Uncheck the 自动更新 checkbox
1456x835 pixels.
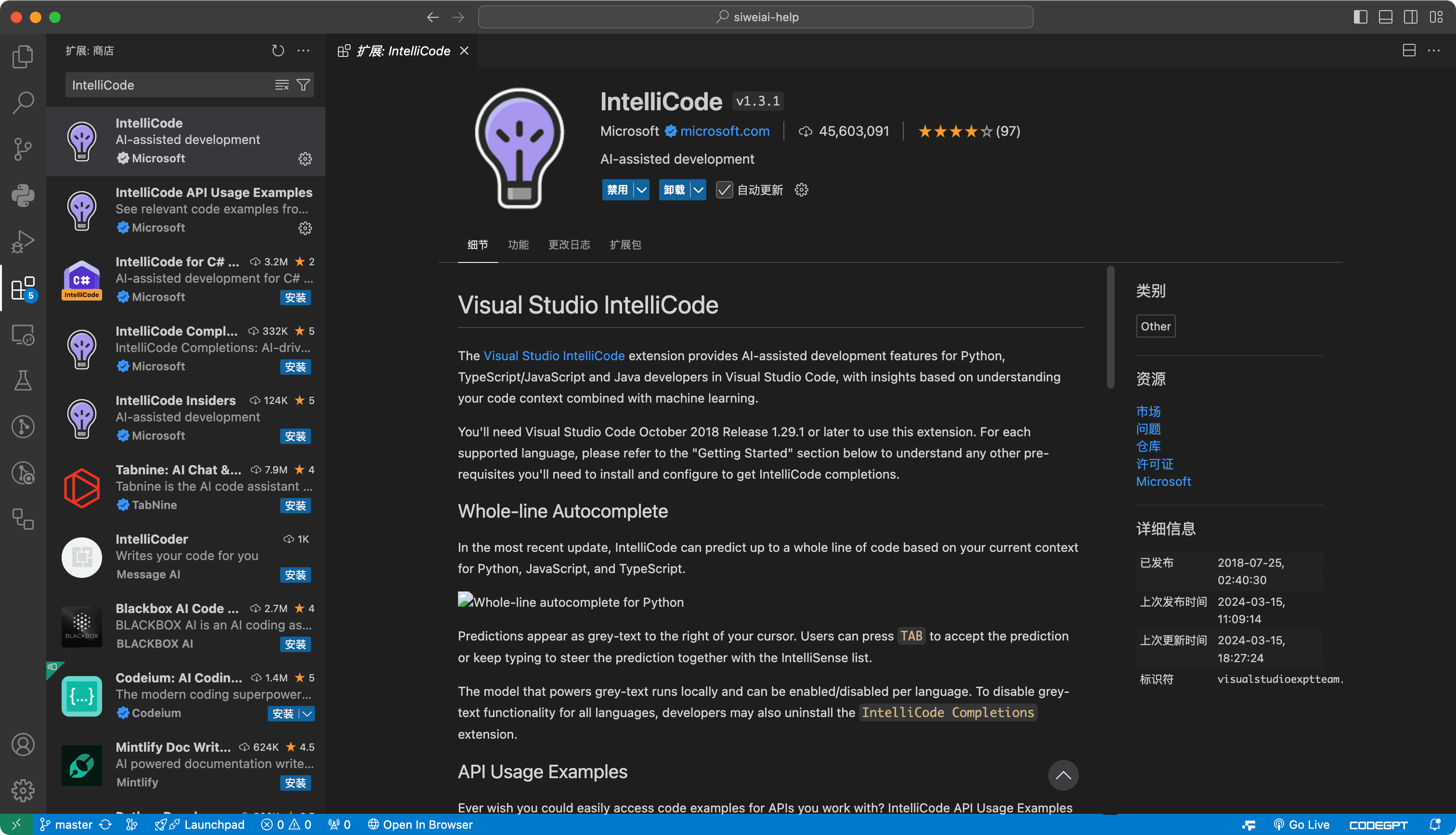click(x=724, y=190)
